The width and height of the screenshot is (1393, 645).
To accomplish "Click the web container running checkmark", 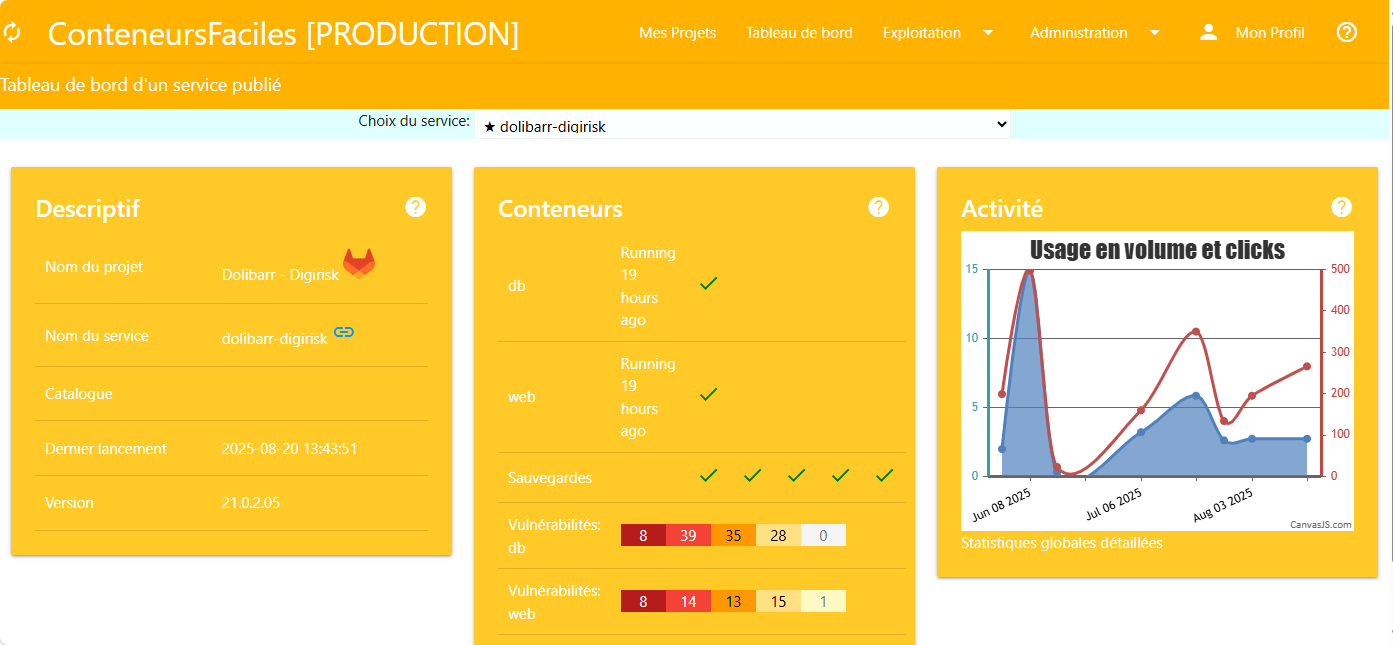I will (x=709, y=395).
